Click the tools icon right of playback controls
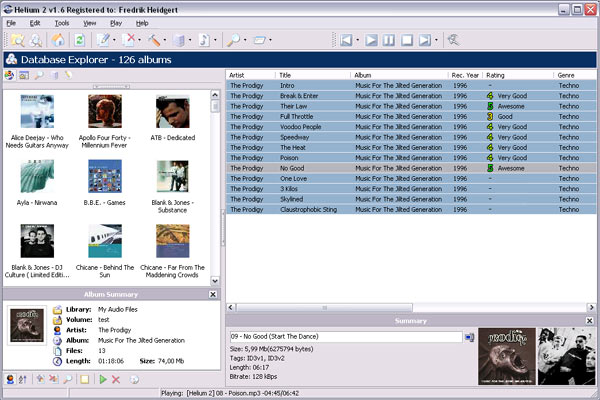Viewport: 600px width, 400px height. pyautogui.click(x=453, y=40)
